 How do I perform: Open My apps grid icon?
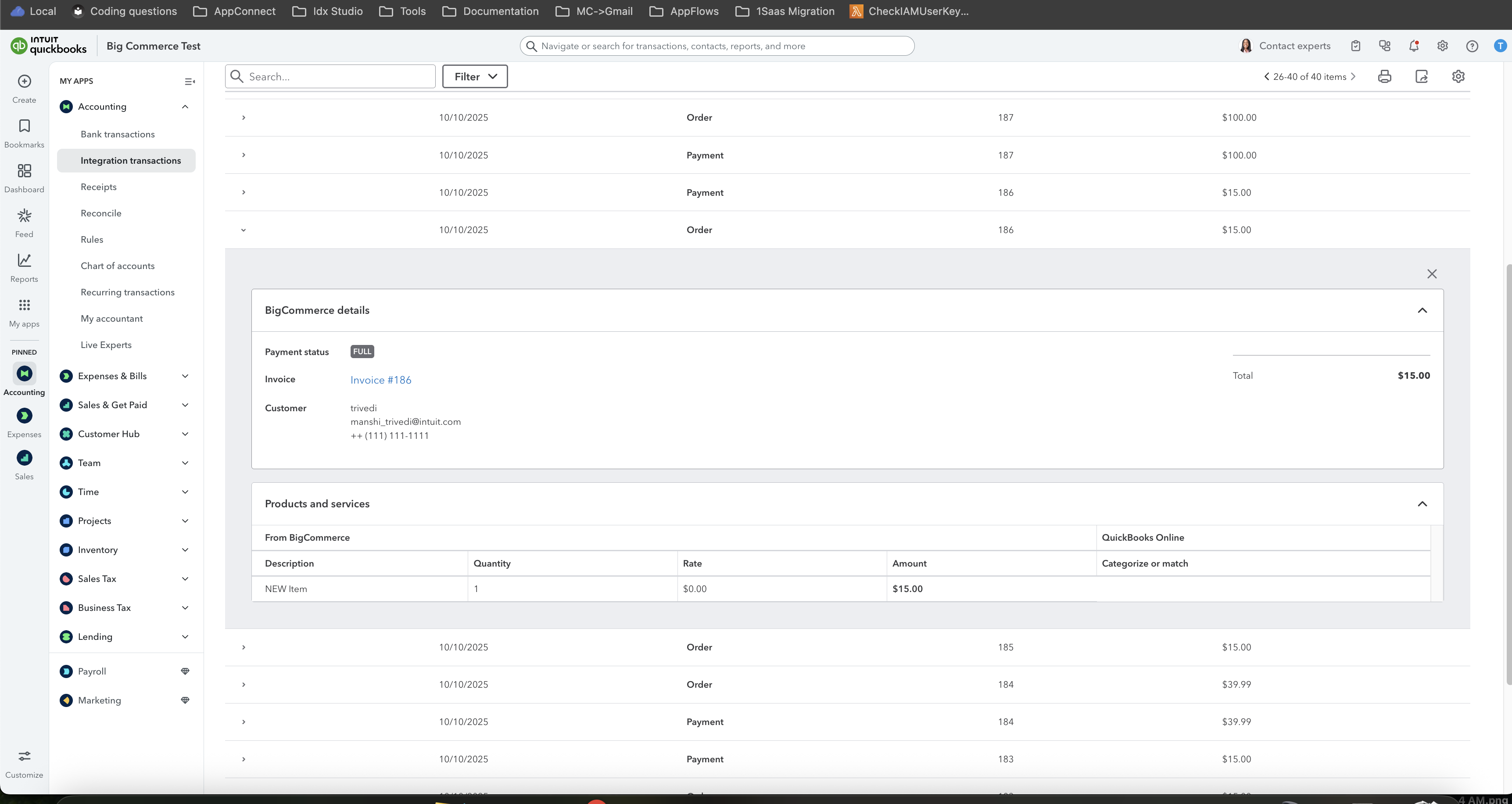(24, 305)
